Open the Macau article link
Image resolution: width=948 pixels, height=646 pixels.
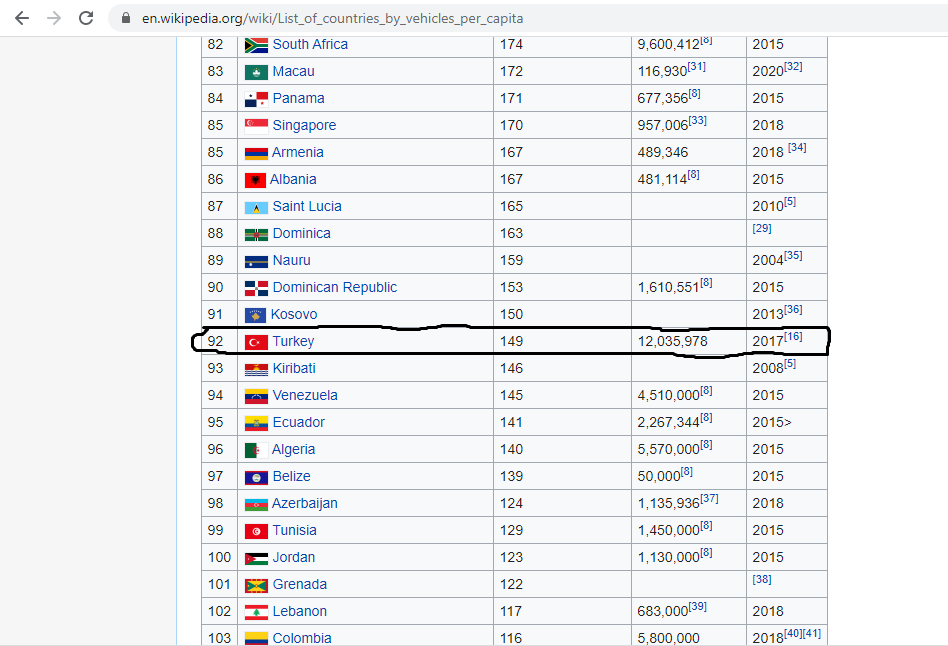coord(293,71)
